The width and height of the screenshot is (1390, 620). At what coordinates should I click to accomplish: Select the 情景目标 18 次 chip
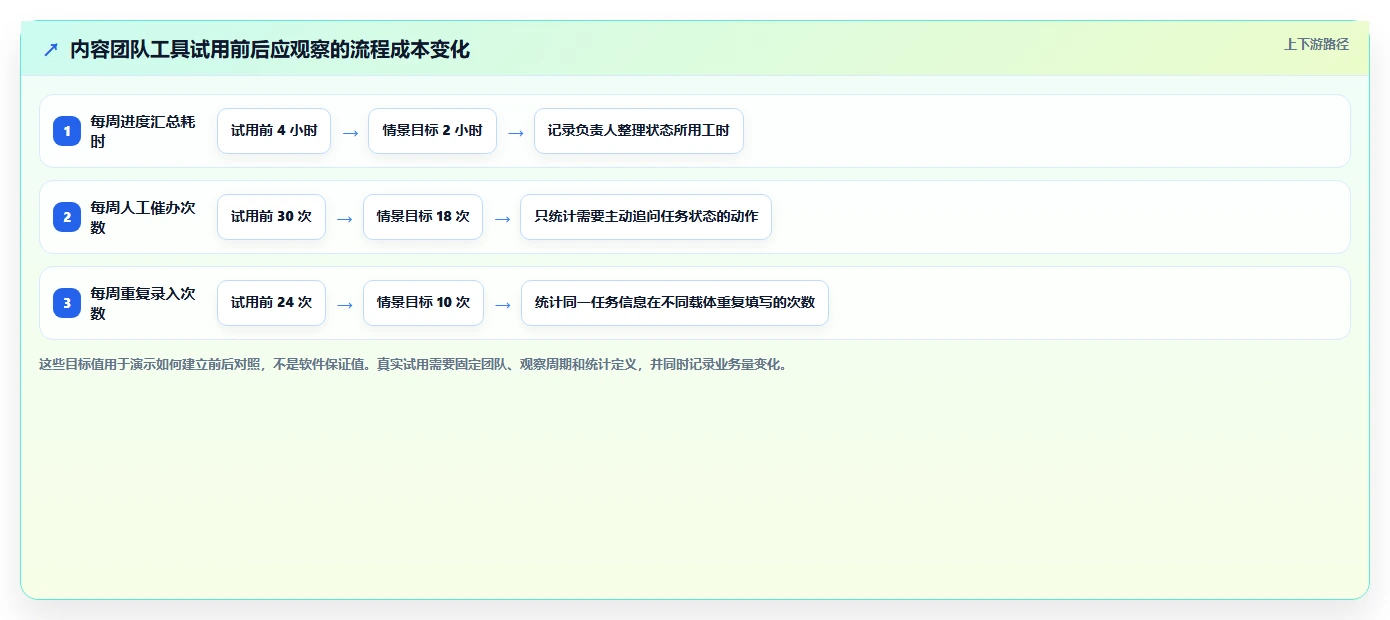point(423,217)
